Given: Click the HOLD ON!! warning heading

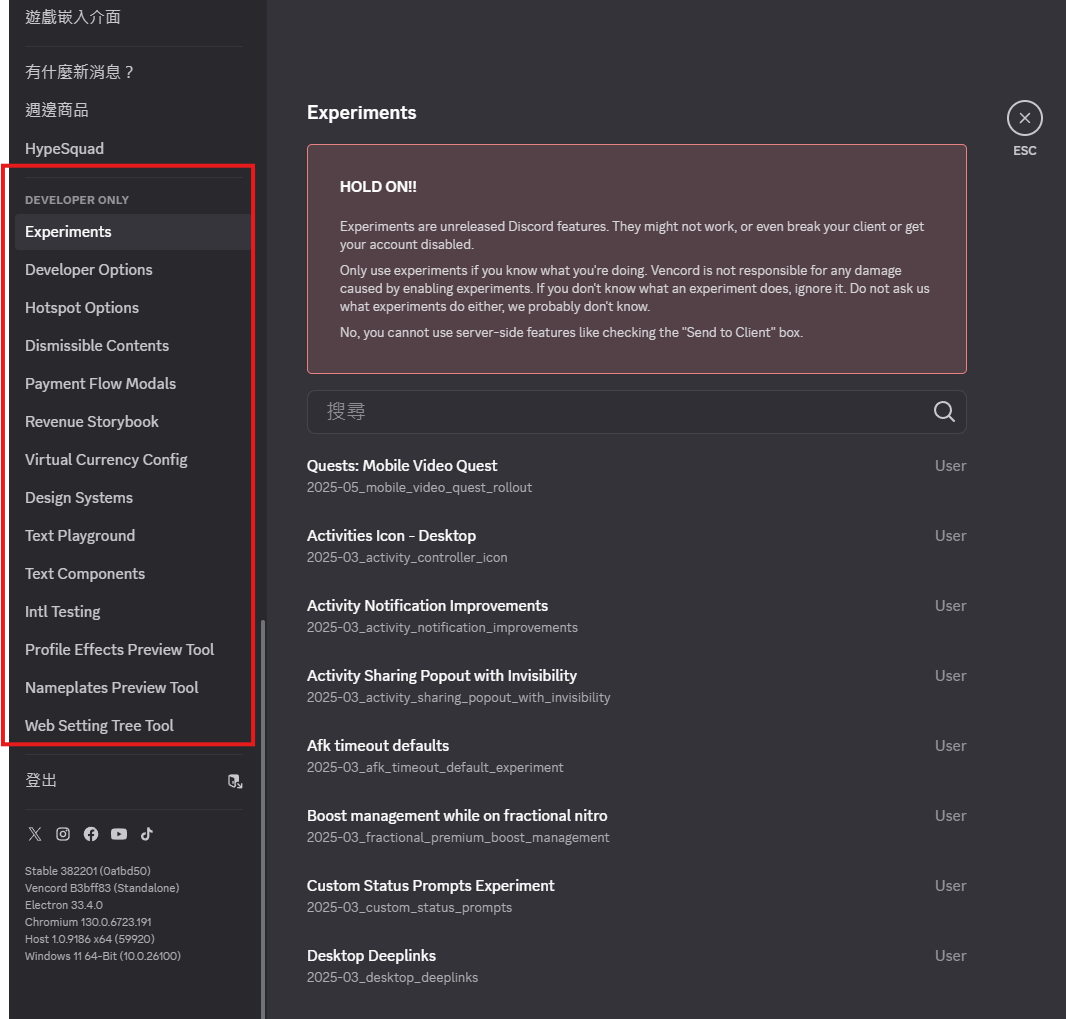Looking at the screenshot, I should pos(378,187).
